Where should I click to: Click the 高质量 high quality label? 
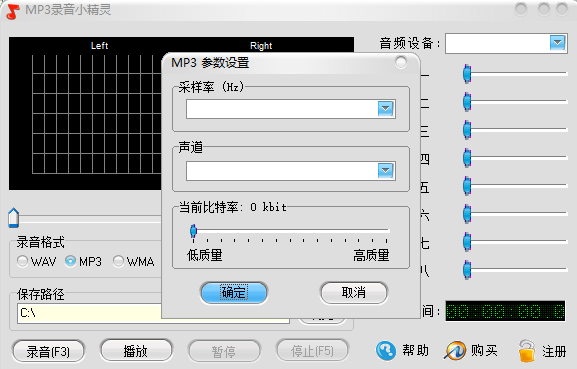pyautogui.click(x=371, y=255)
